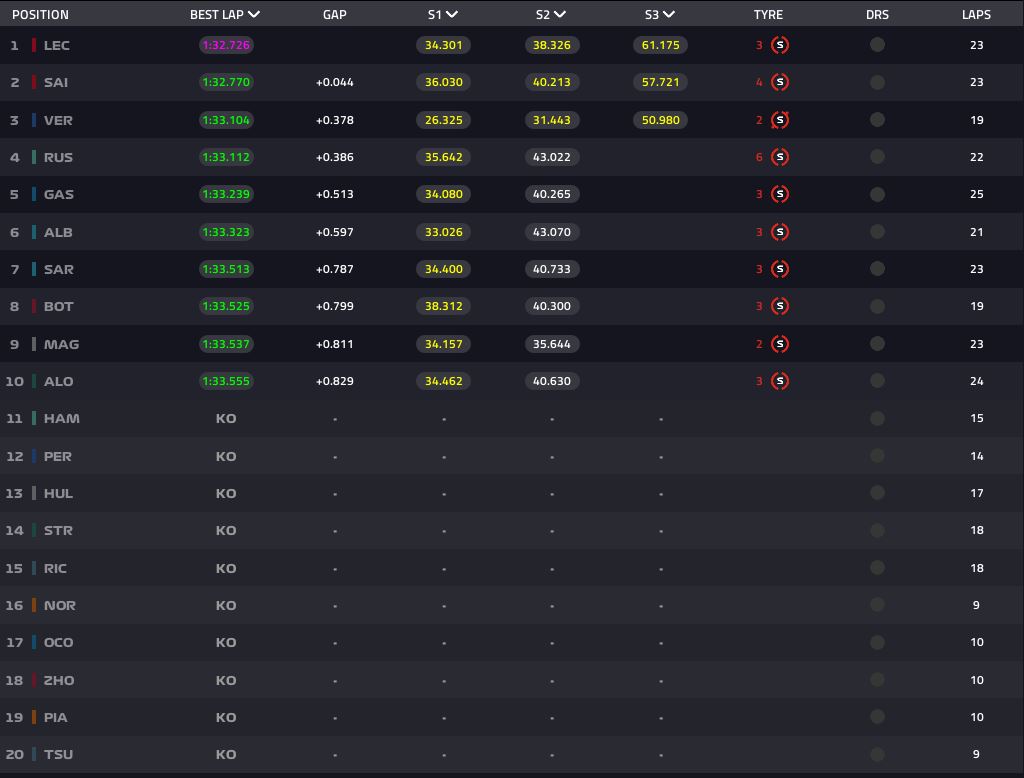1024x778 pixels.
Task: Click MAG's soft tyre icon
Action: point(780,344)
